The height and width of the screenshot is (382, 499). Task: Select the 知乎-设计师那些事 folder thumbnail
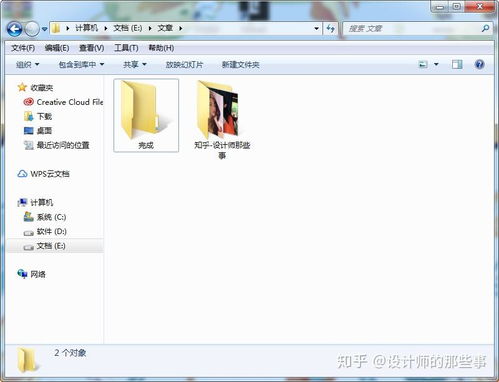coord(218,110)
